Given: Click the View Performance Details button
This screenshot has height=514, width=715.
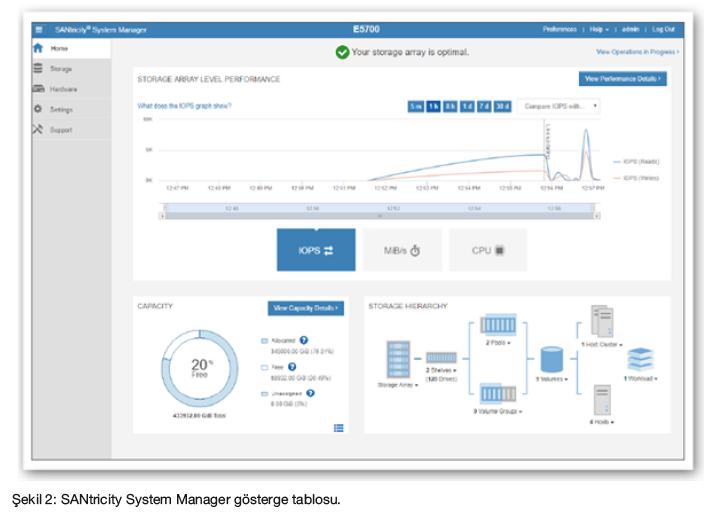Looking at the screenshot, I should pyautogui.click(x=622, y=78).
